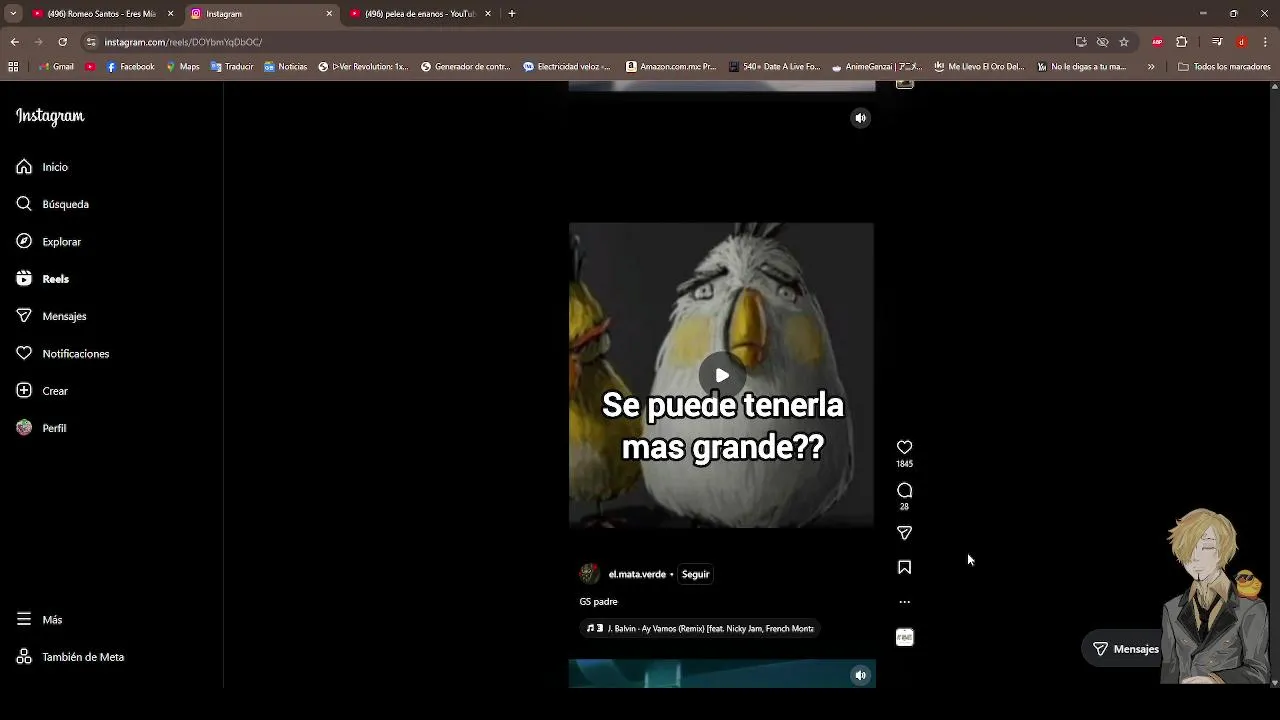Open the Facebook bookmark
The width and height of the screenshot is (1280, 720).
130,67
